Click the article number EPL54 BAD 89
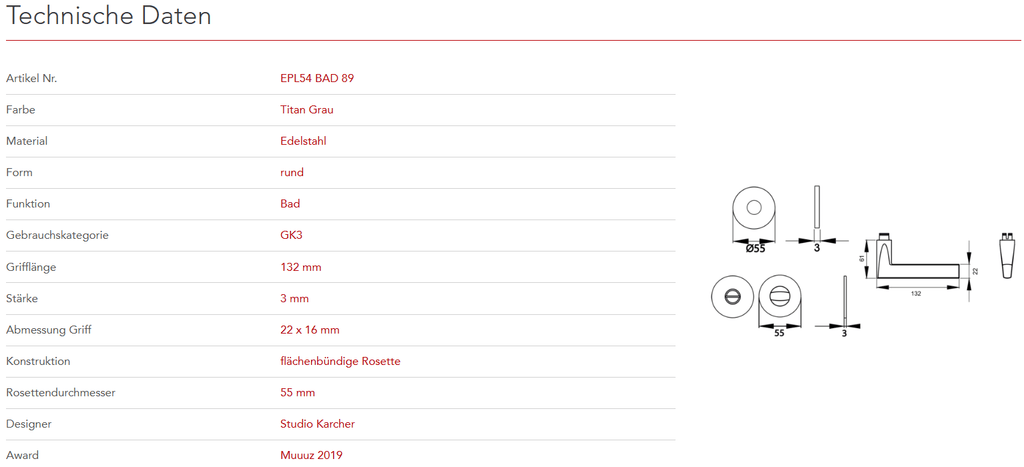1024x467 pixels. tap(317, 78)
